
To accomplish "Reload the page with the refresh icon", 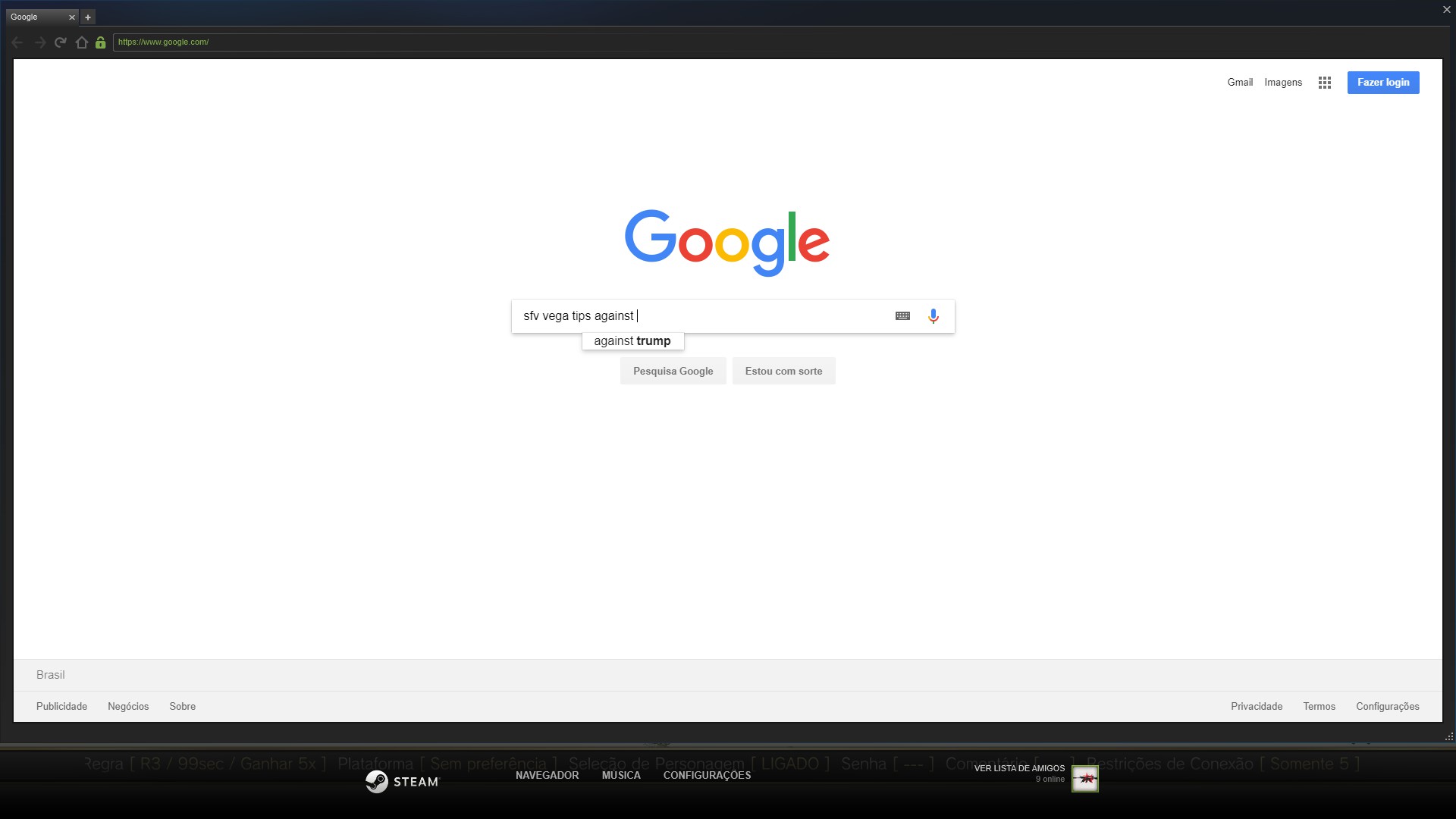I will click(61, 42).
